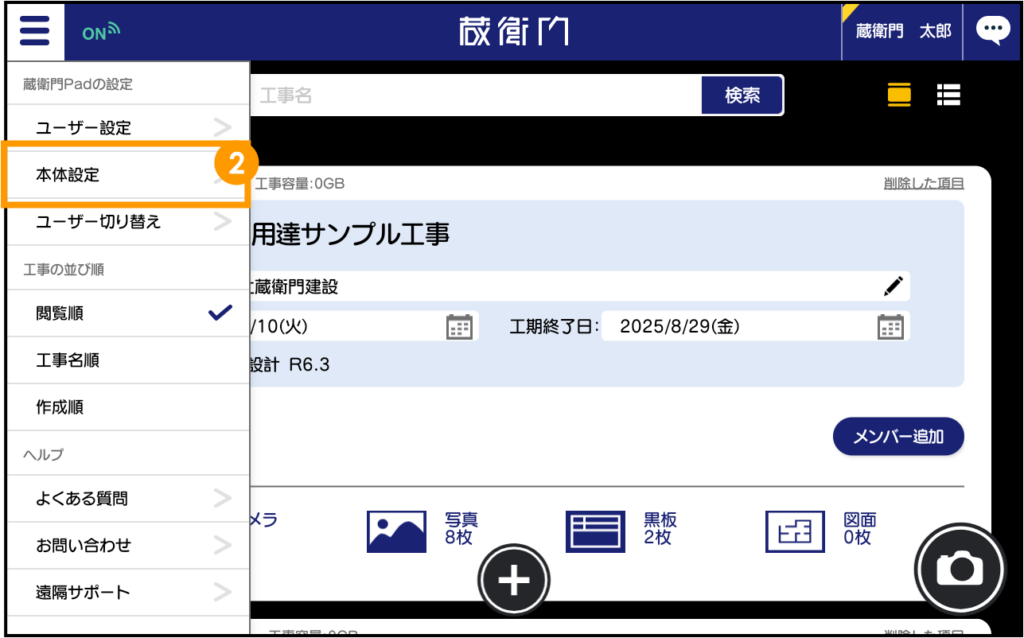Open ユーザー切り替え menu item
This screenshot has width=1024, height=638.
(125, 221)
